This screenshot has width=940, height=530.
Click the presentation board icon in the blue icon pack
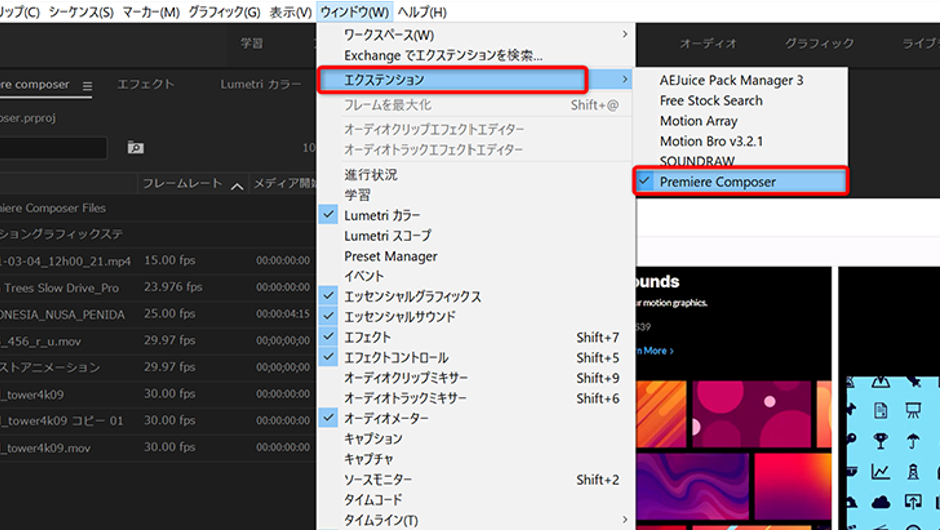tap(913, 411)
